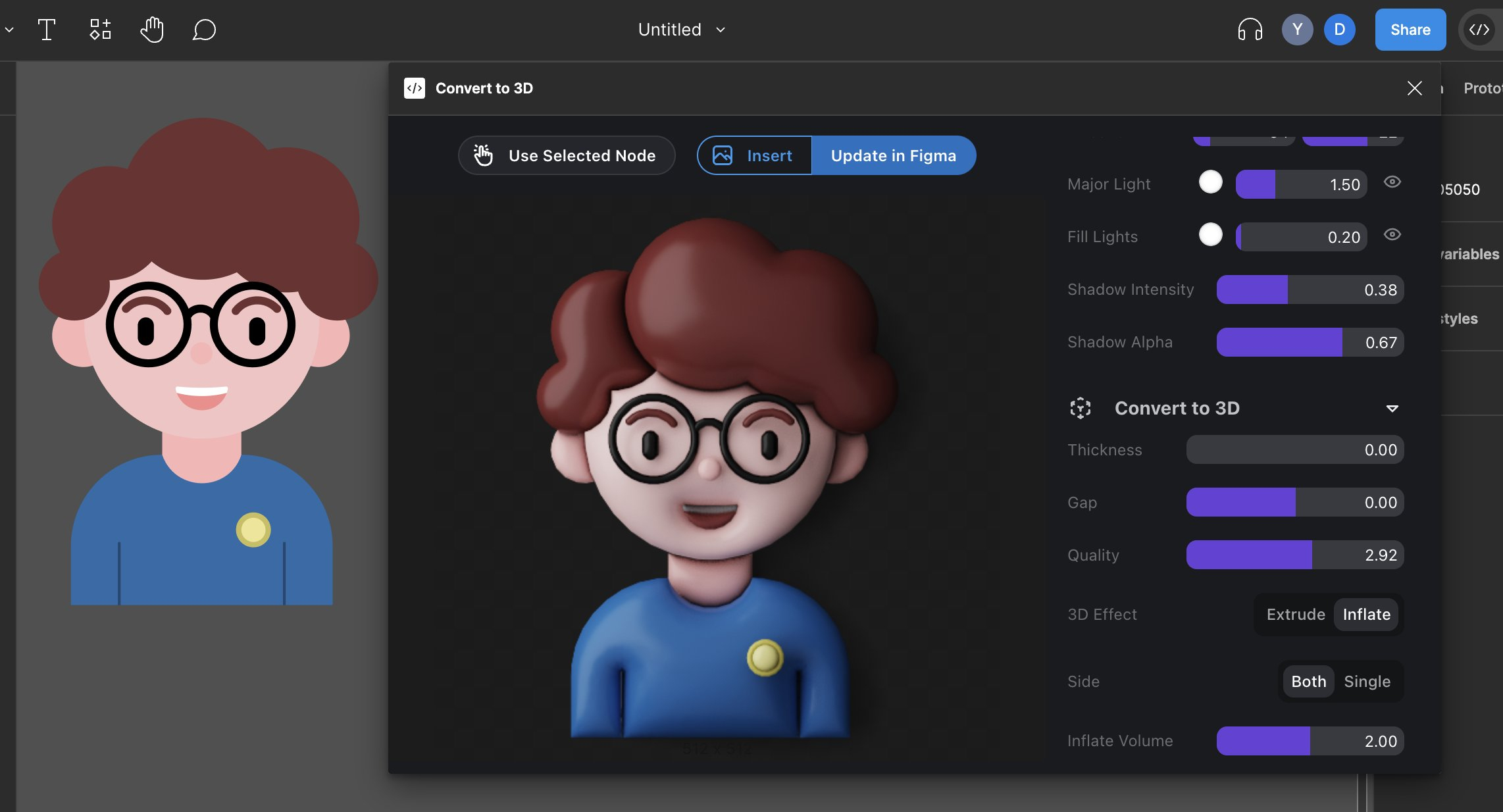
Task: Click user avatar D
Action: point(1339,30)
